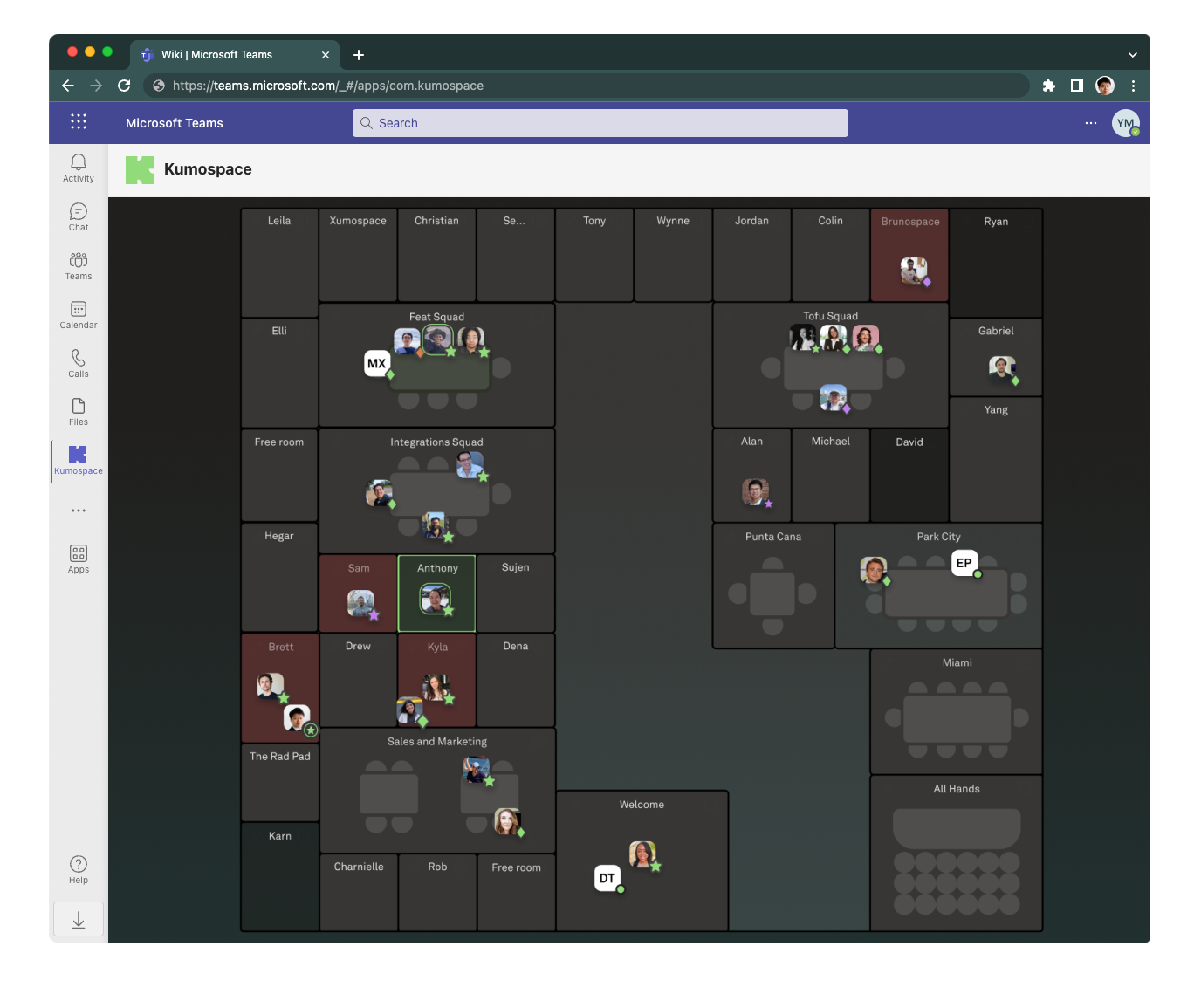Select the Kumospace app in the sidebar
The image size is (1201, 1008).
(x=78, y=460)
